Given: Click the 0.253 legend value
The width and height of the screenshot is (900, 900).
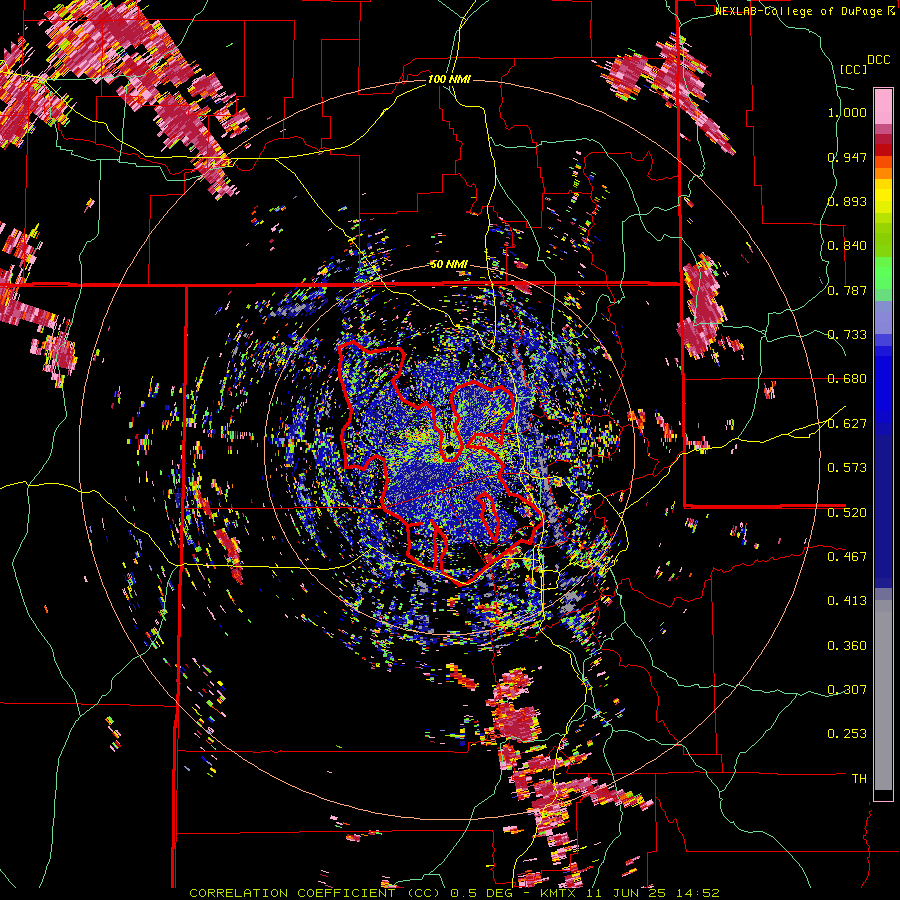Looking at the screenshot, I should click(x=847, y=734).
